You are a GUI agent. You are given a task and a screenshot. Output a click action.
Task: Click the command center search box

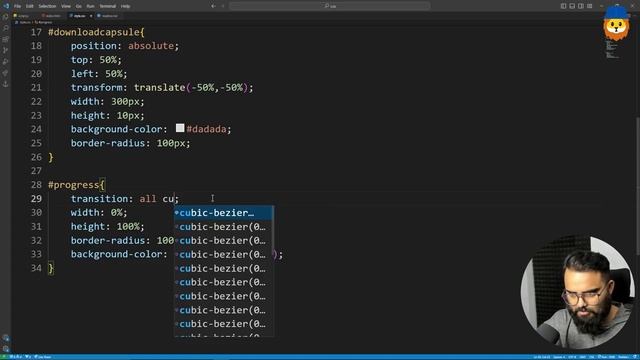[x=329, y=6]
